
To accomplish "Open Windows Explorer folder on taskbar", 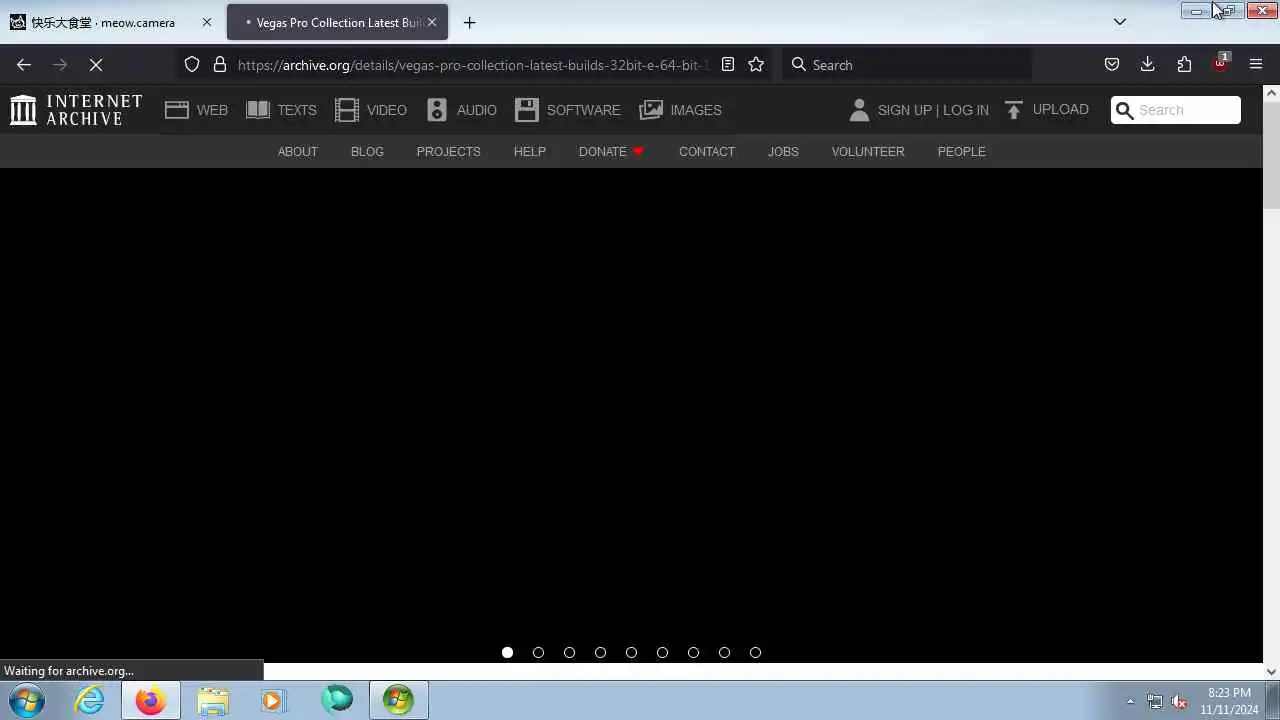I will [x=213, y=701].
